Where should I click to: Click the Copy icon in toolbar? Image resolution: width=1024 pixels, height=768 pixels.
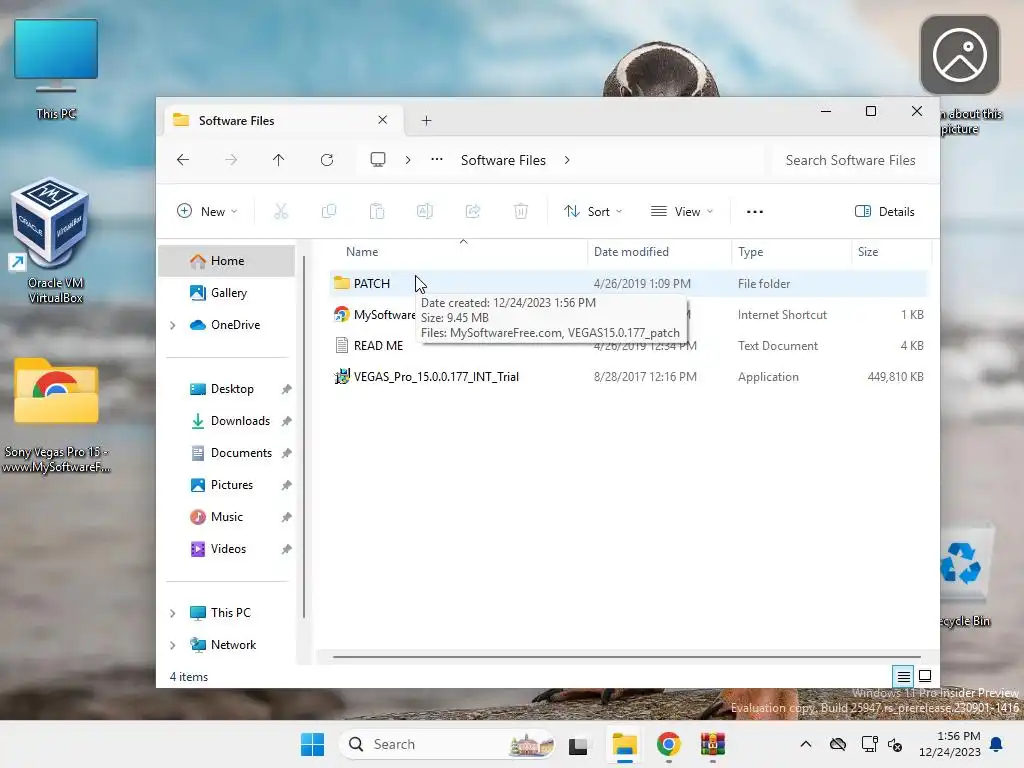click(329, 212)
